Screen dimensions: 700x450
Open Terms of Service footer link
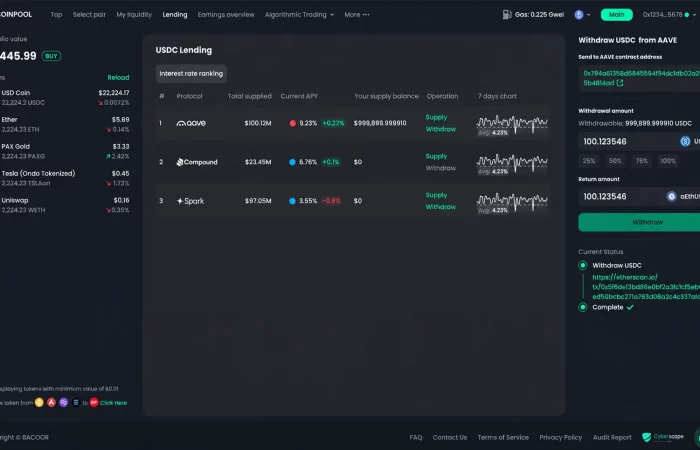[x=503, y=438]
